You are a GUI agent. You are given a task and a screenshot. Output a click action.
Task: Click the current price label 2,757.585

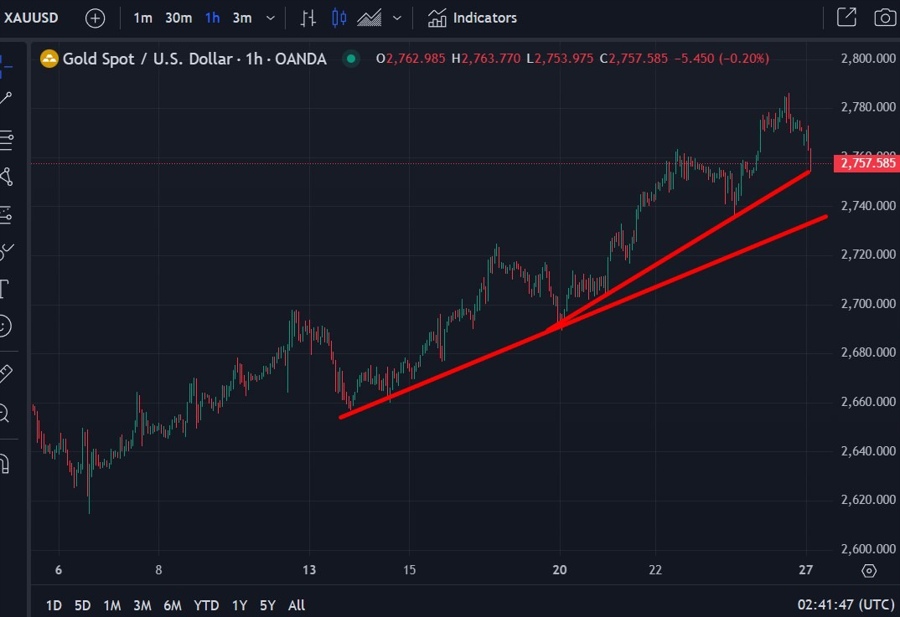pyautogui.click(x=866, y=163)
